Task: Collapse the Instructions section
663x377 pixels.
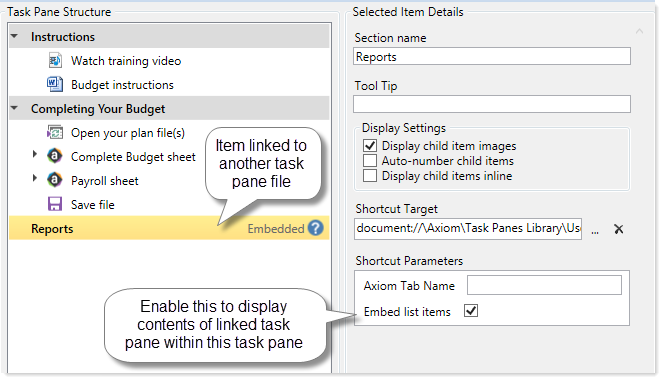Action: [14, 36]
